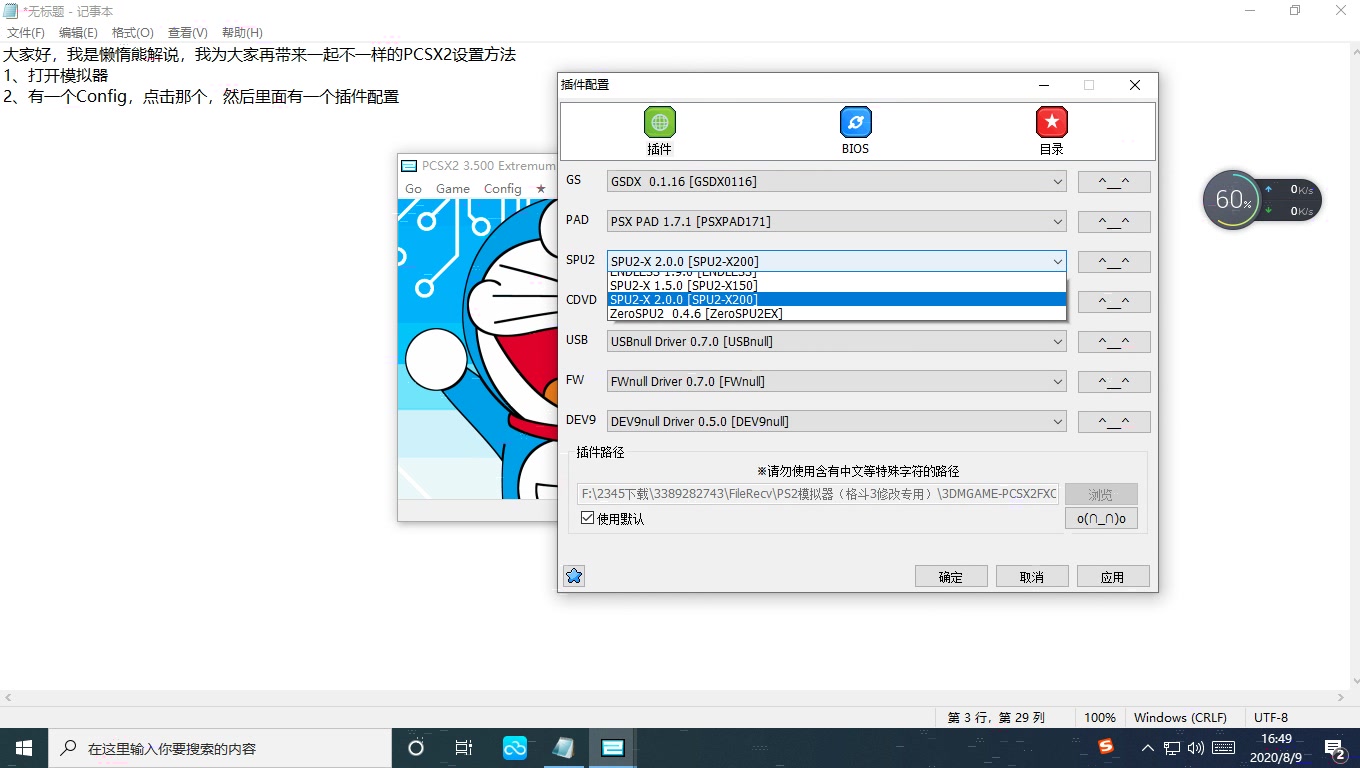Screen dimensions: 1360x768
Task: Click 取消 to cancel plugin dialog
Action: coord(1032,577)
